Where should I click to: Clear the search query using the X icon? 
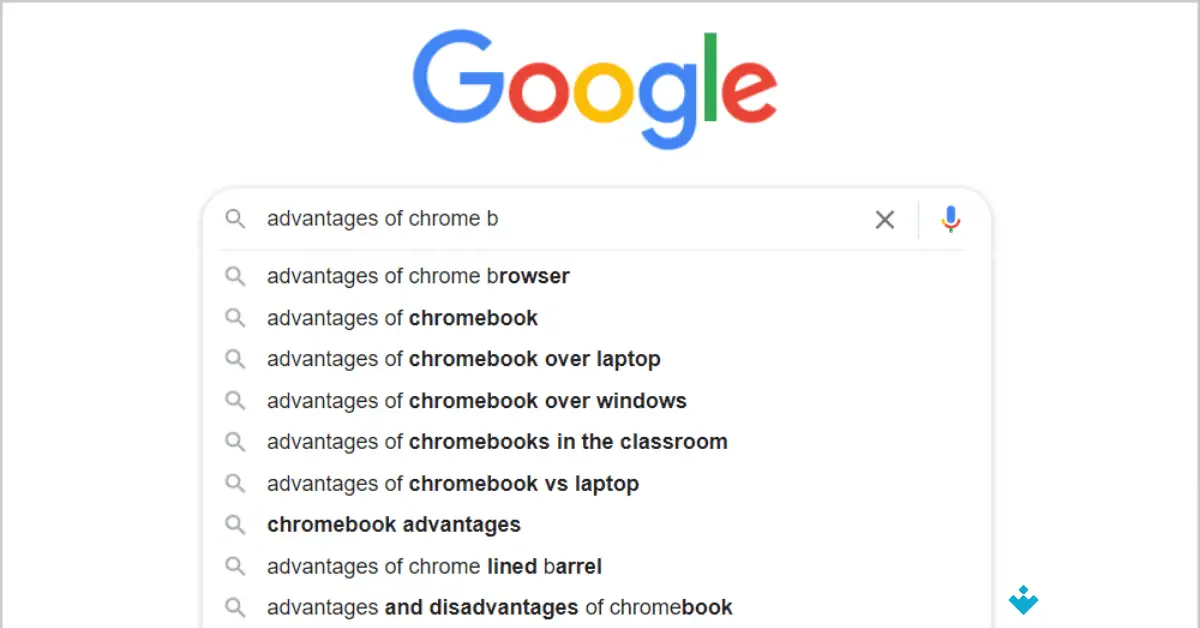click(x=884, y=219)
